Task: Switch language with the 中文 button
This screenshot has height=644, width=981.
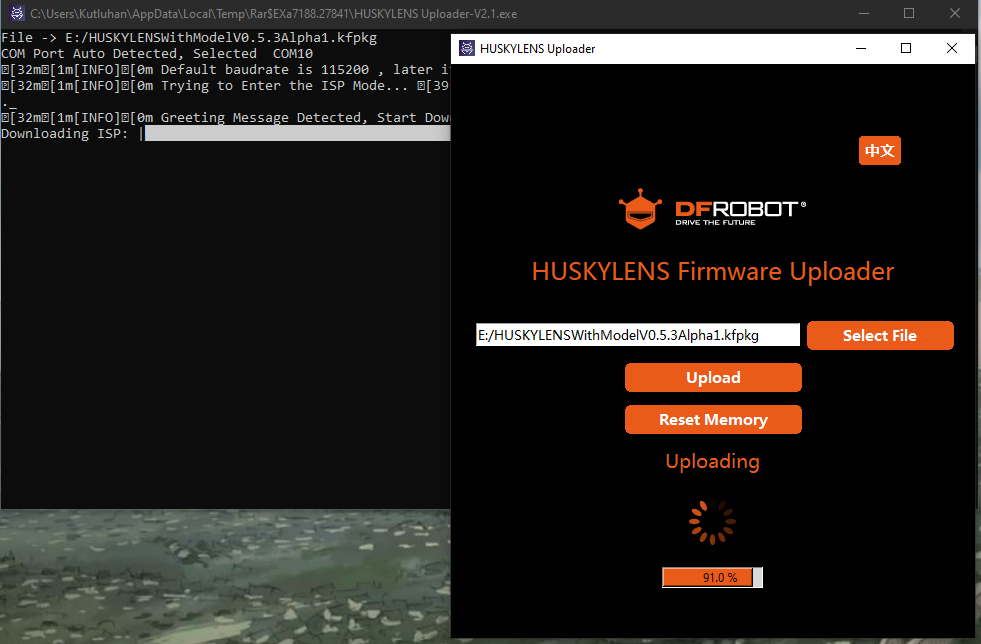Action: click(x=879, y=151)
